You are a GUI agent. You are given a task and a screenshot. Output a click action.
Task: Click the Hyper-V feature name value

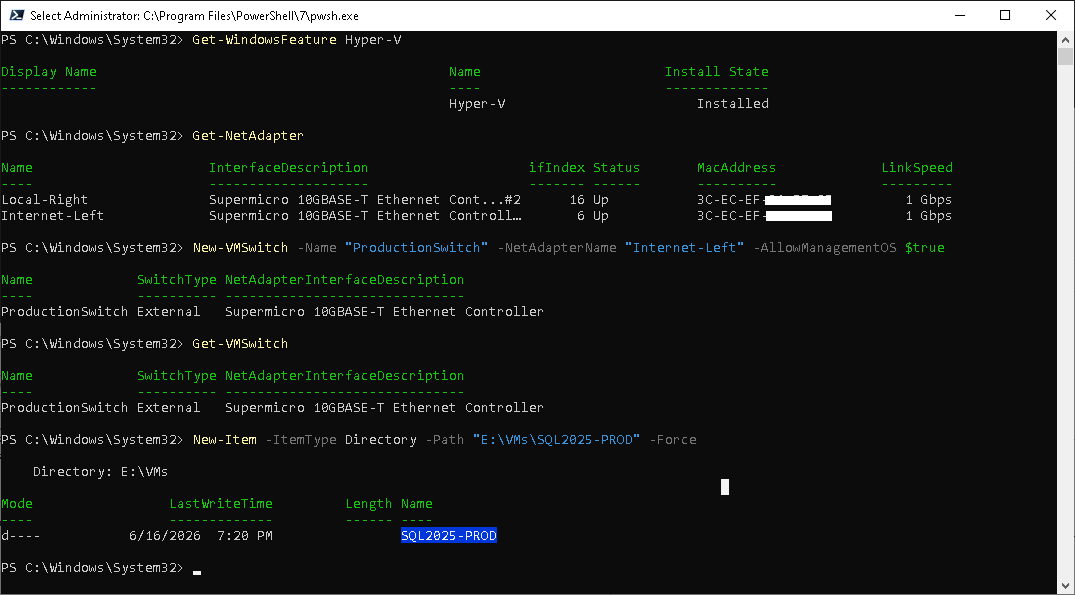pyautogui.click(x=477, y=104)
